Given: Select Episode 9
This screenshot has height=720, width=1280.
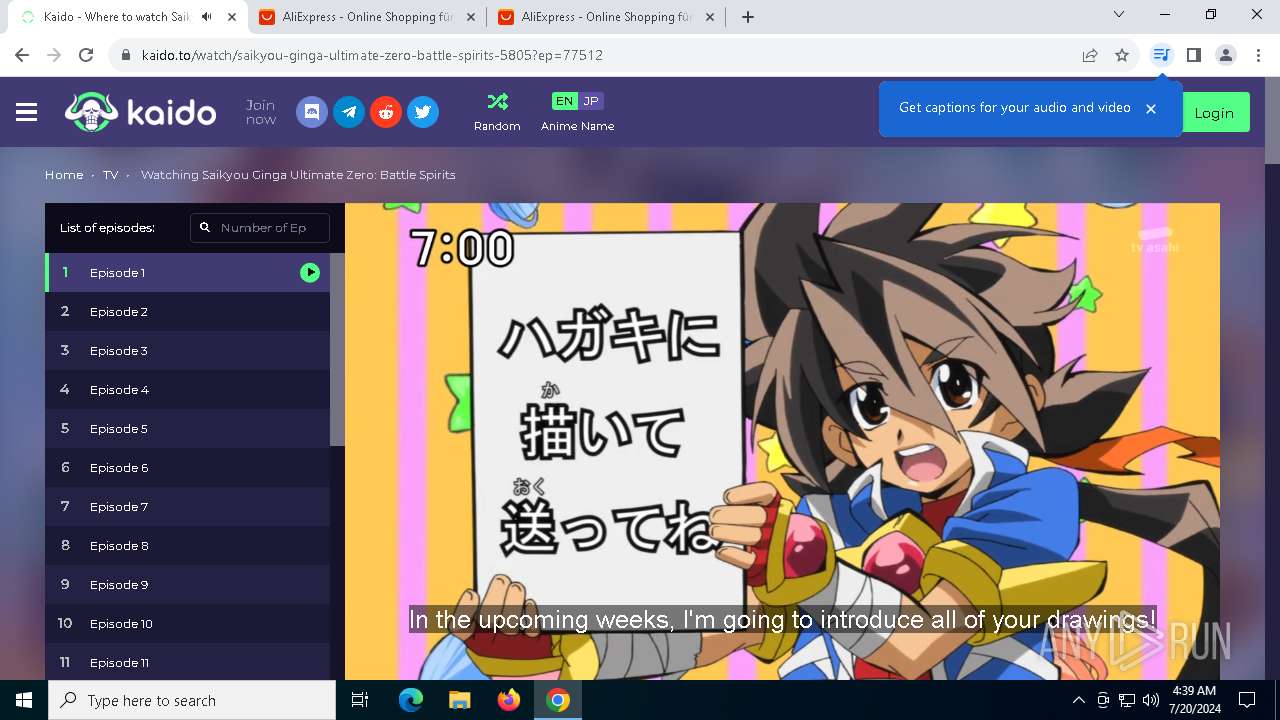Looking at the screenshot, I should pyautogui.click(x=187, y=584).
